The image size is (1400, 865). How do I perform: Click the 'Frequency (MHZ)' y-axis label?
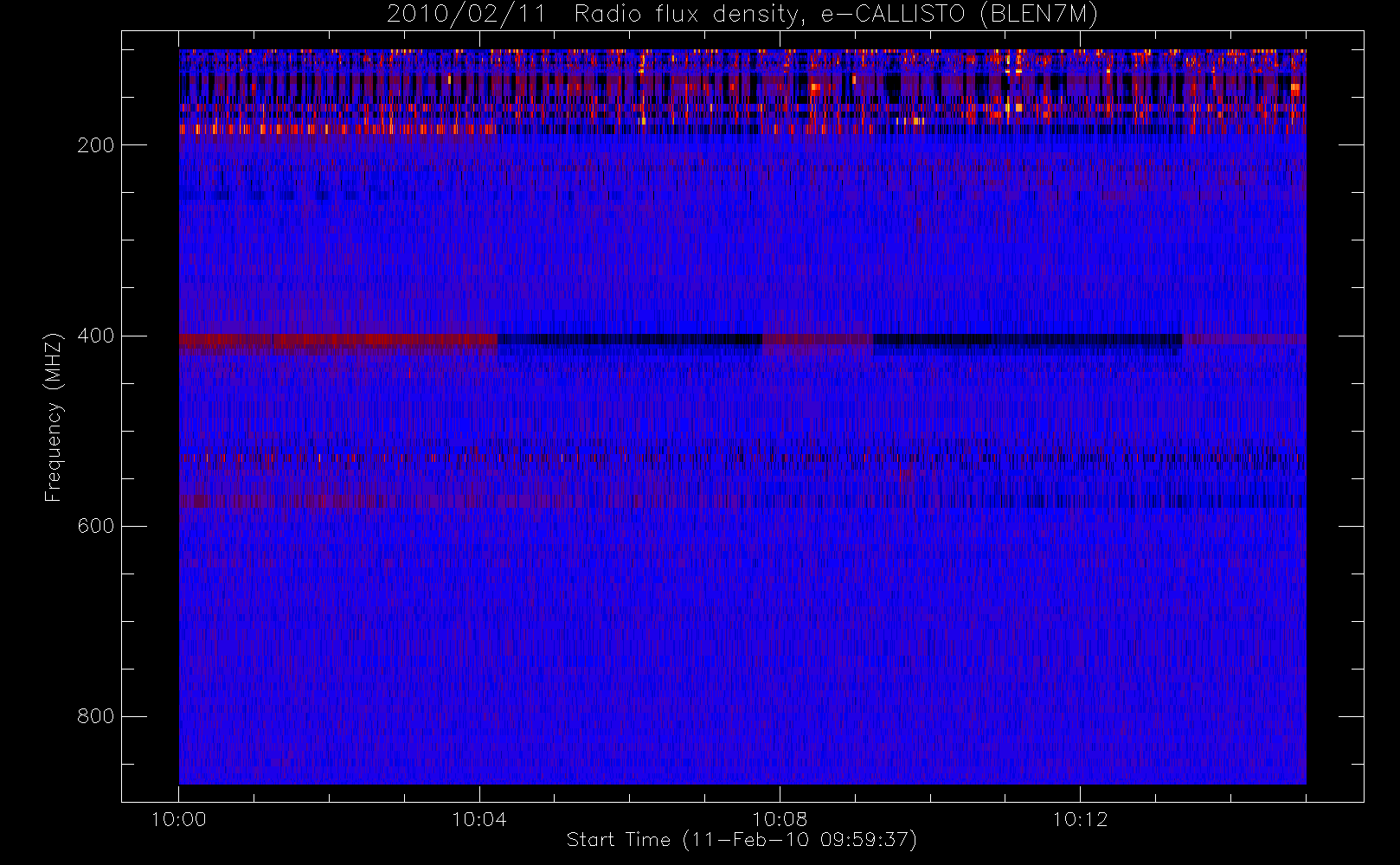54,417
